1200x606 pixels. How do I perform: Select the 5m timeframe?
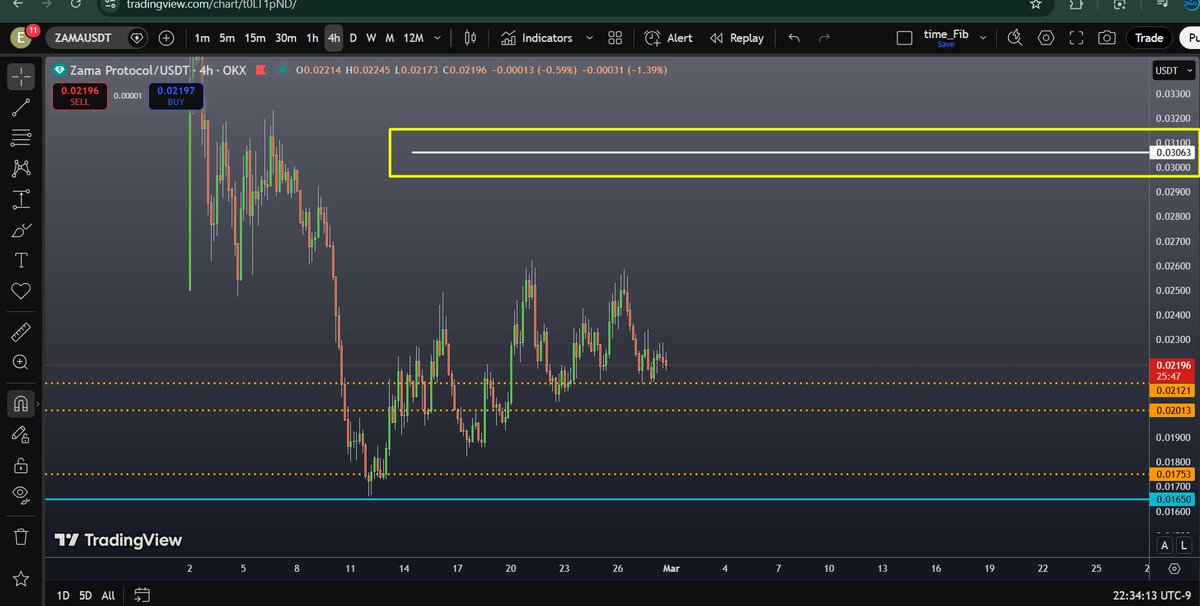tap(227, 38)
